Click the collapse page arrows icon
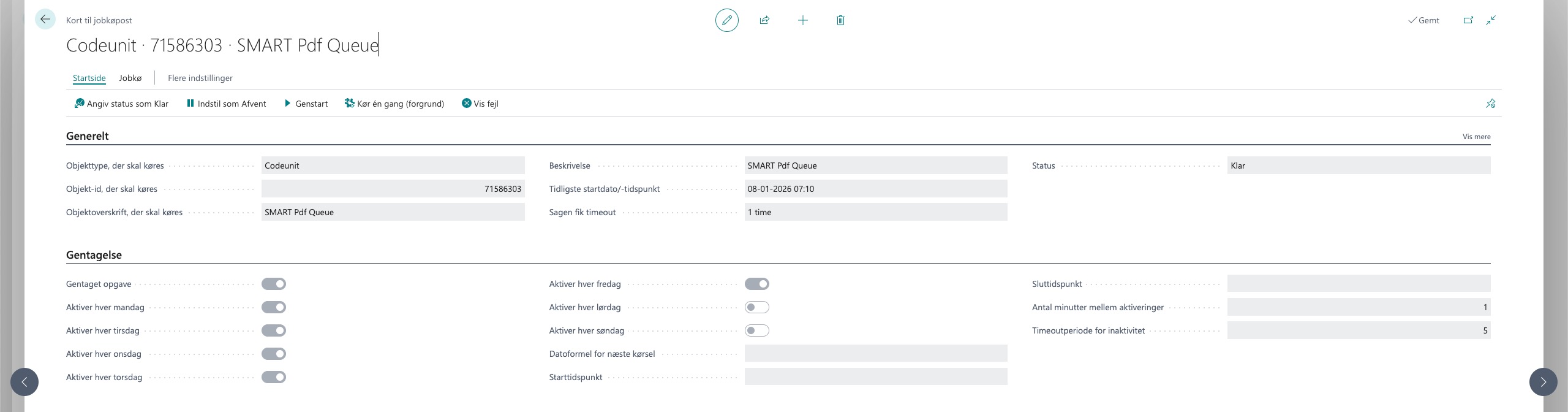This screenshot has height=412, width=1568. point(1491,20)
